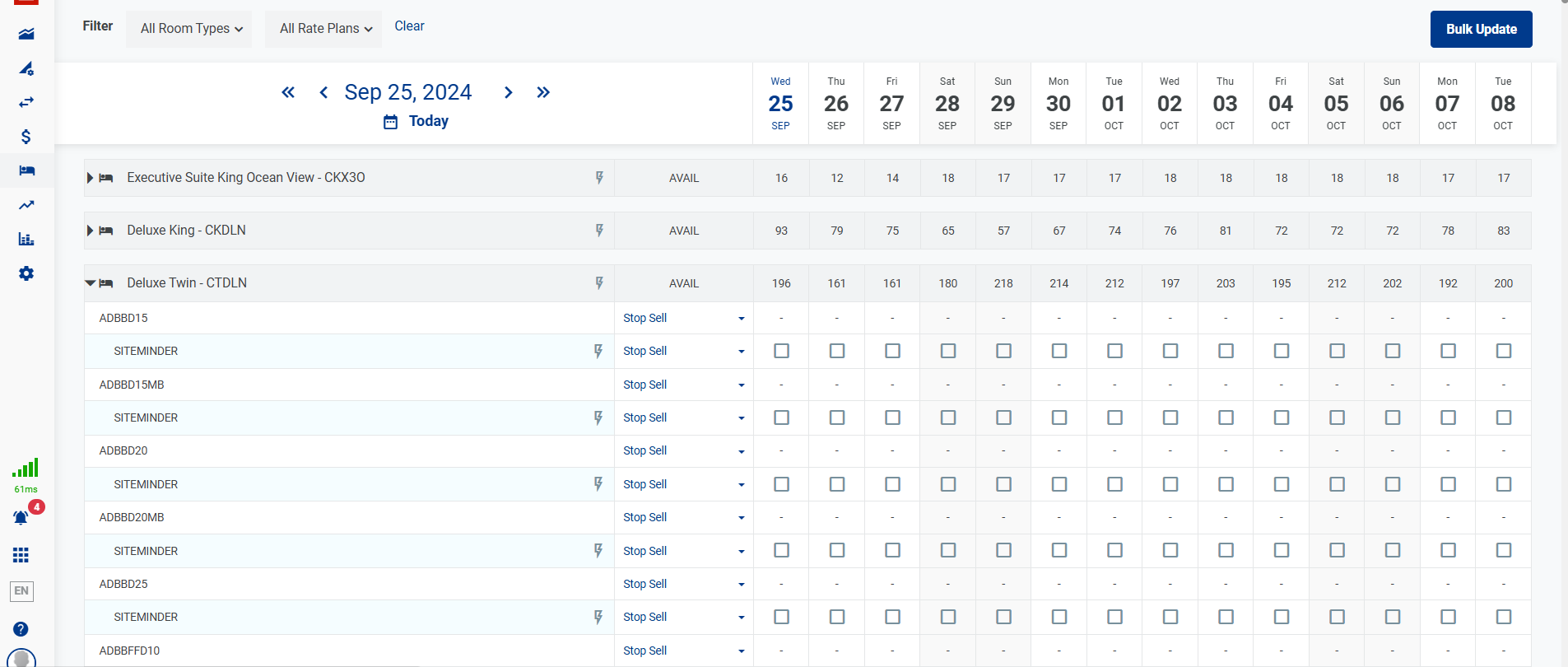Click lightning bolt icon on Deluxe King row

pos(599,231)
